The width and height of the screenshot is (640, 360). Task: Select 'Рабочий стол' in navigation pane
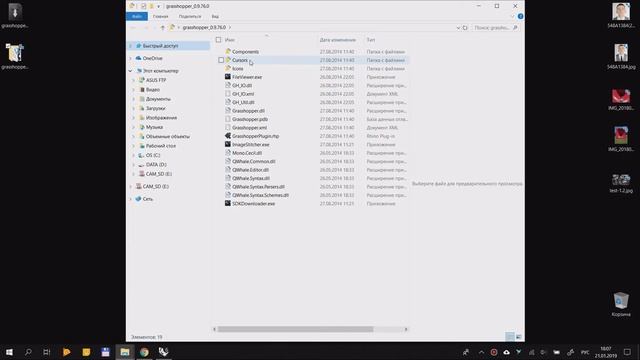[161, 146]
